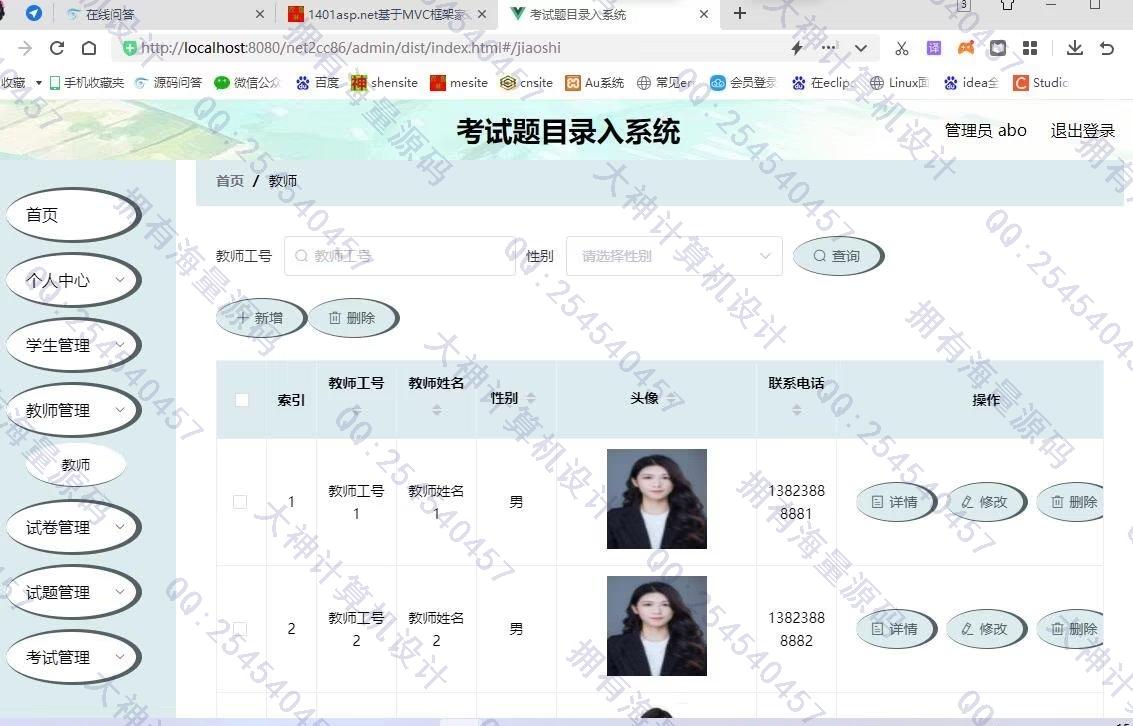Open the 请选择性别 dropdown
Screen dimensions: 1133x726
click(x=674, y=256)
